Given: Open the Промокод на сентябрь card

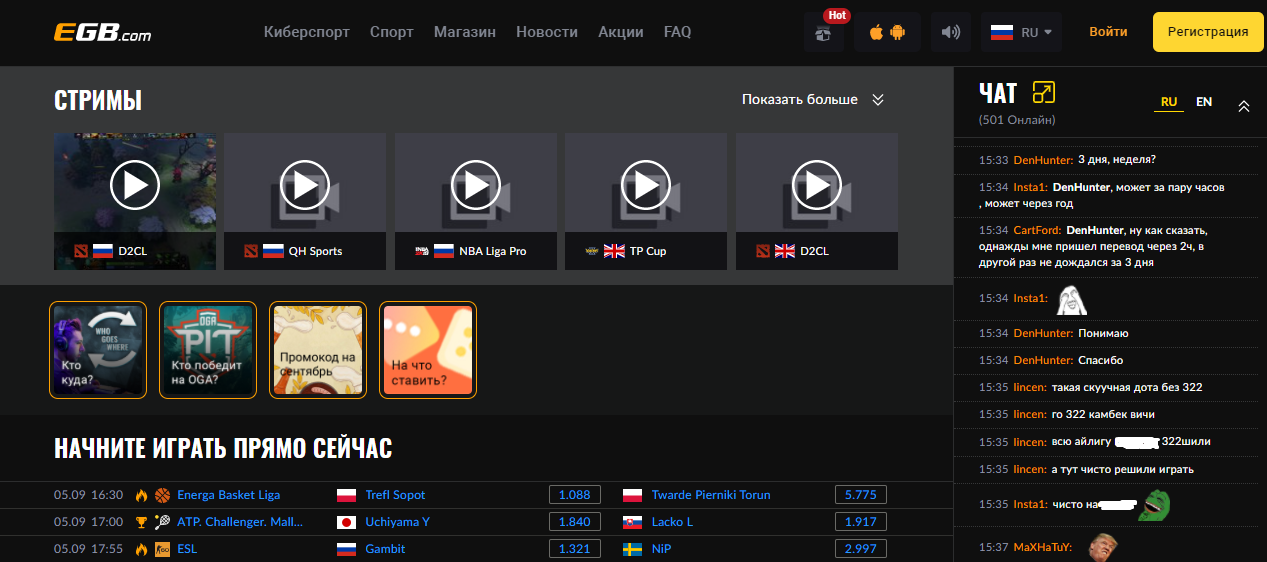Looking at the screenshot, I should pyautogui.click(x=318, y=350).
